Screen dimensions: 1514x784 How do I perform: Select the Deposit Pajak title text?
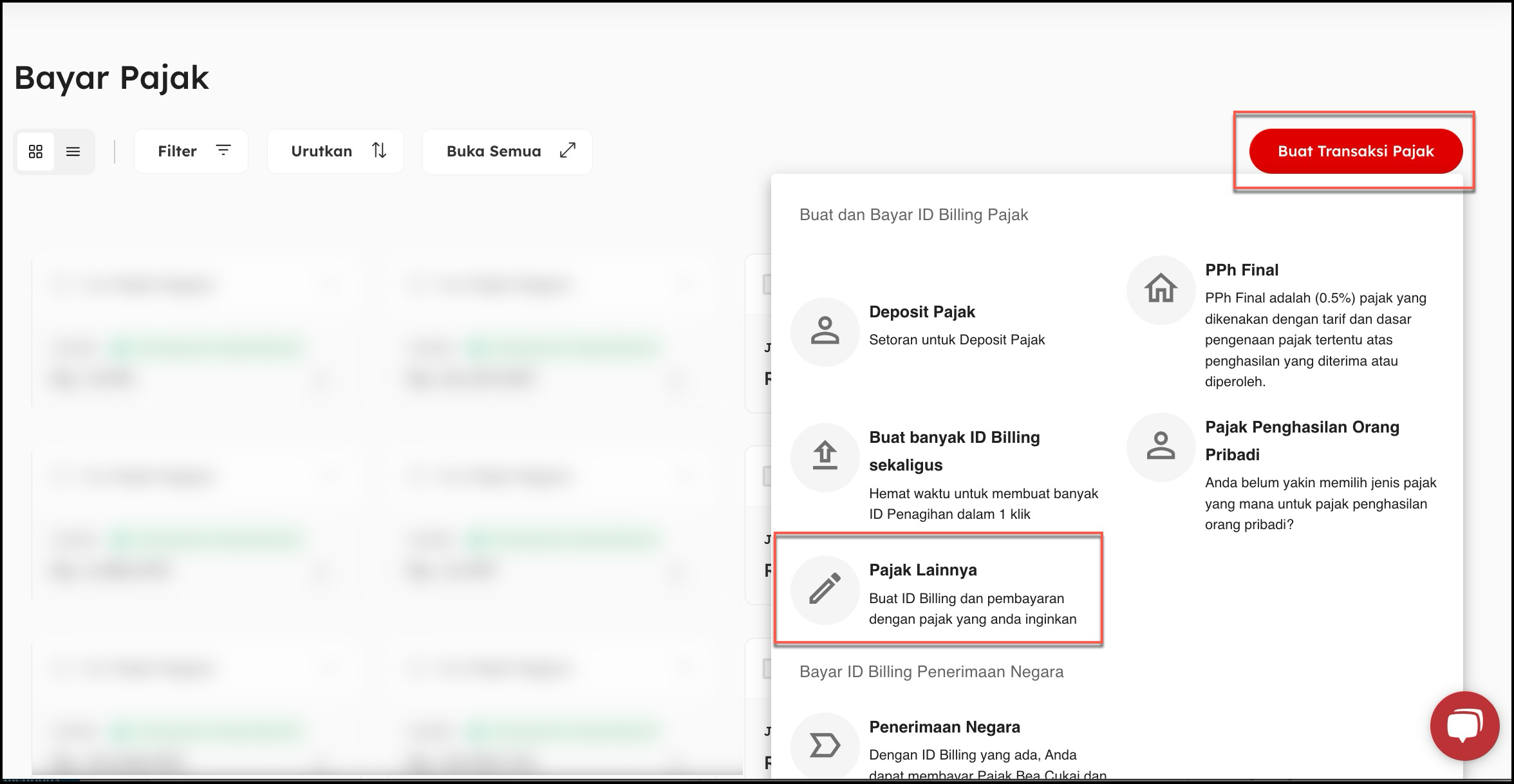(922, 312)
